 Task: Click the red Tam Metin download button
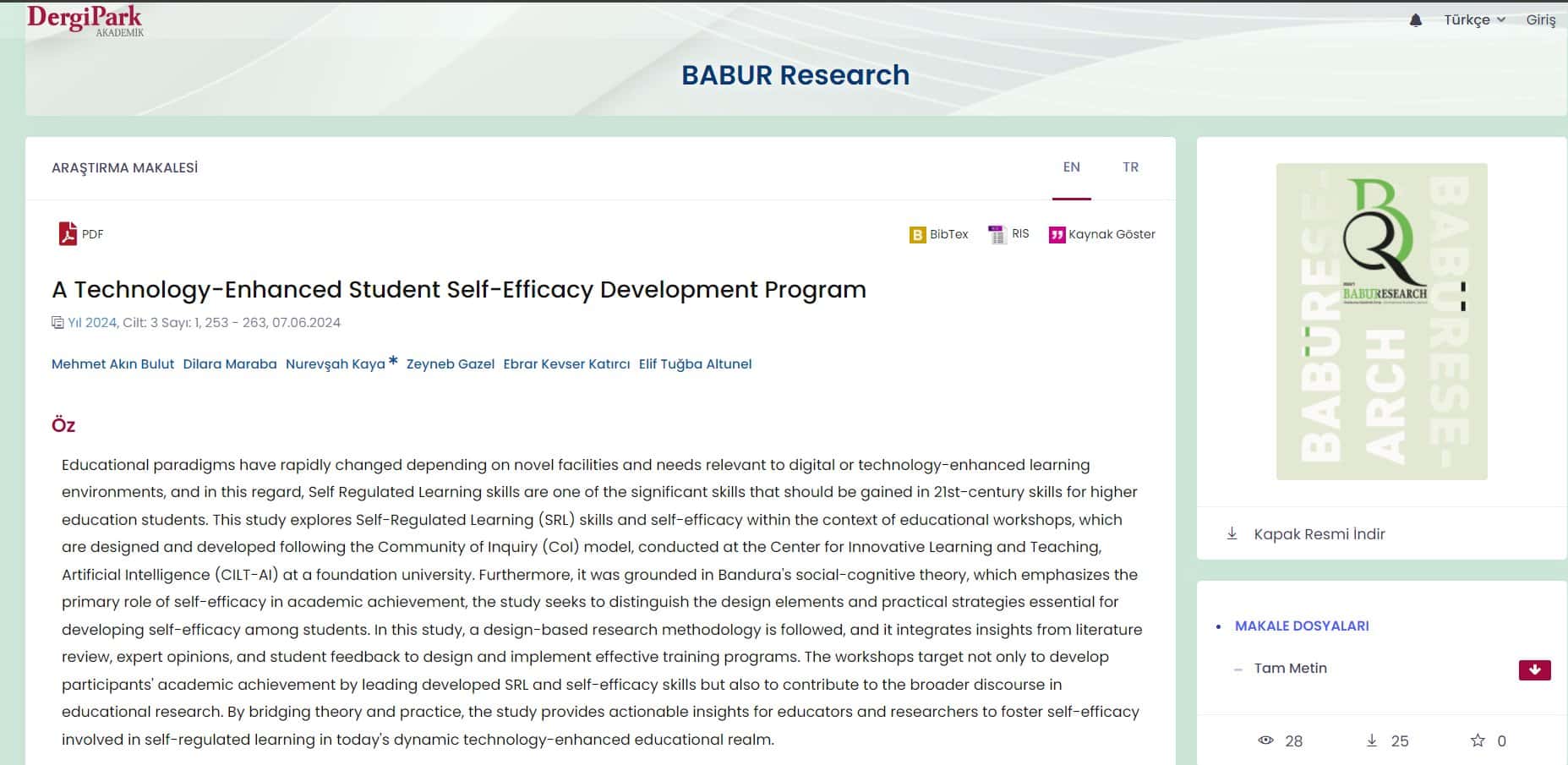tap(1534, 670)
